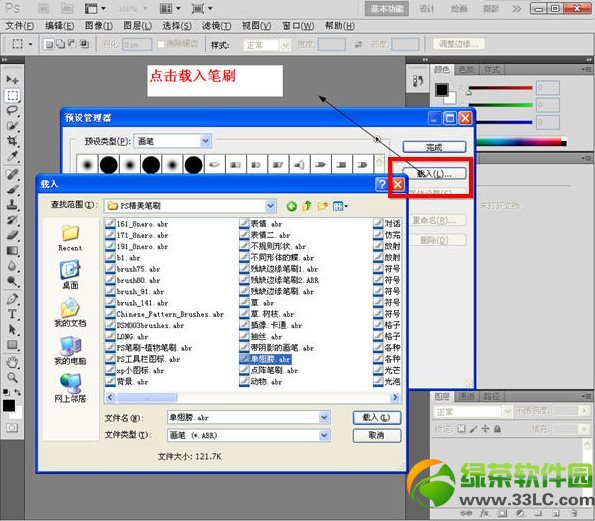Select the Crop tool
Image resolution: width=595 pixels, height=521 pixels.
12,141
